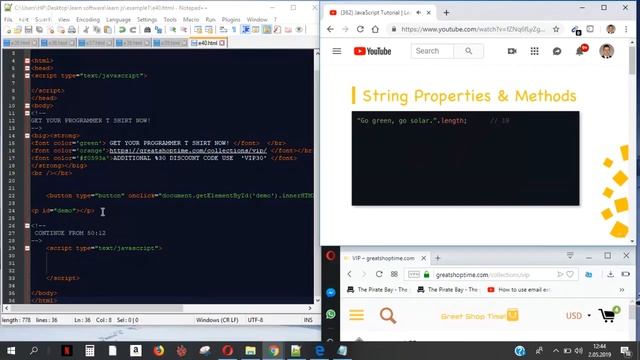Viewport: 640px width, 360px height.
Task: Click the YouTube search magnifier button
Action: (469, 51)
